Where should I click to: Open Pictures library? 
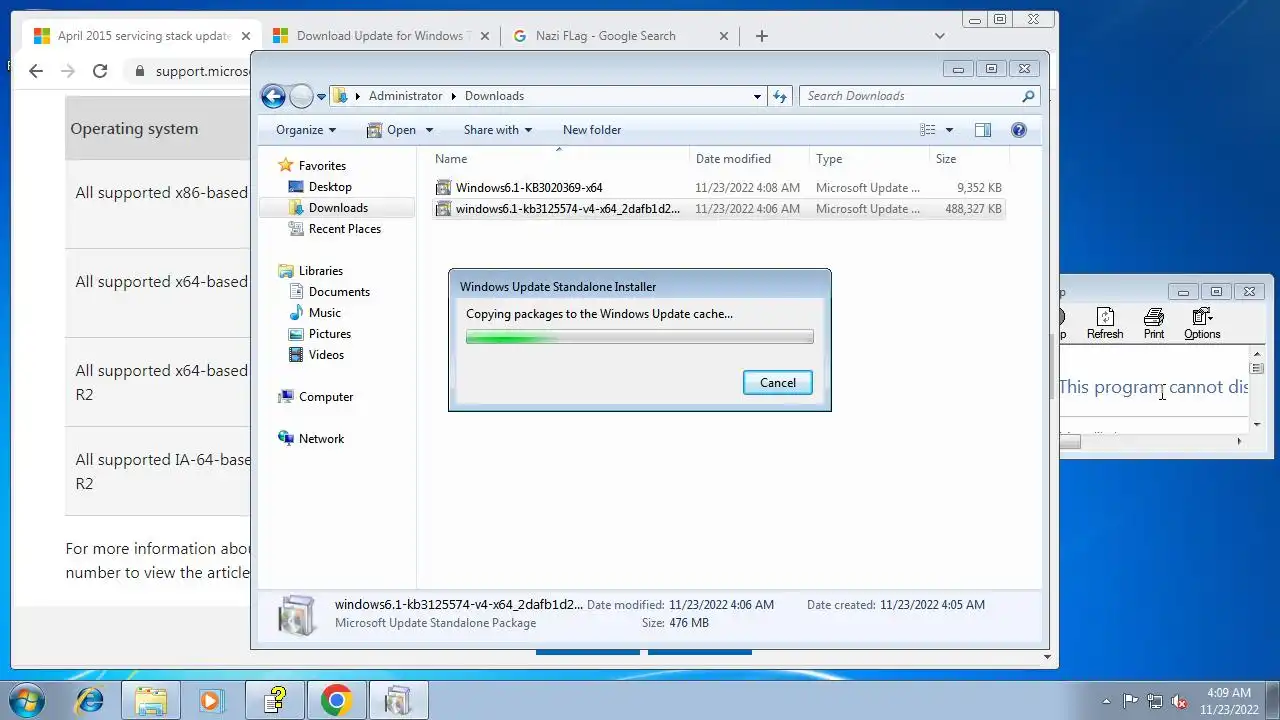(x=330, y=334)
